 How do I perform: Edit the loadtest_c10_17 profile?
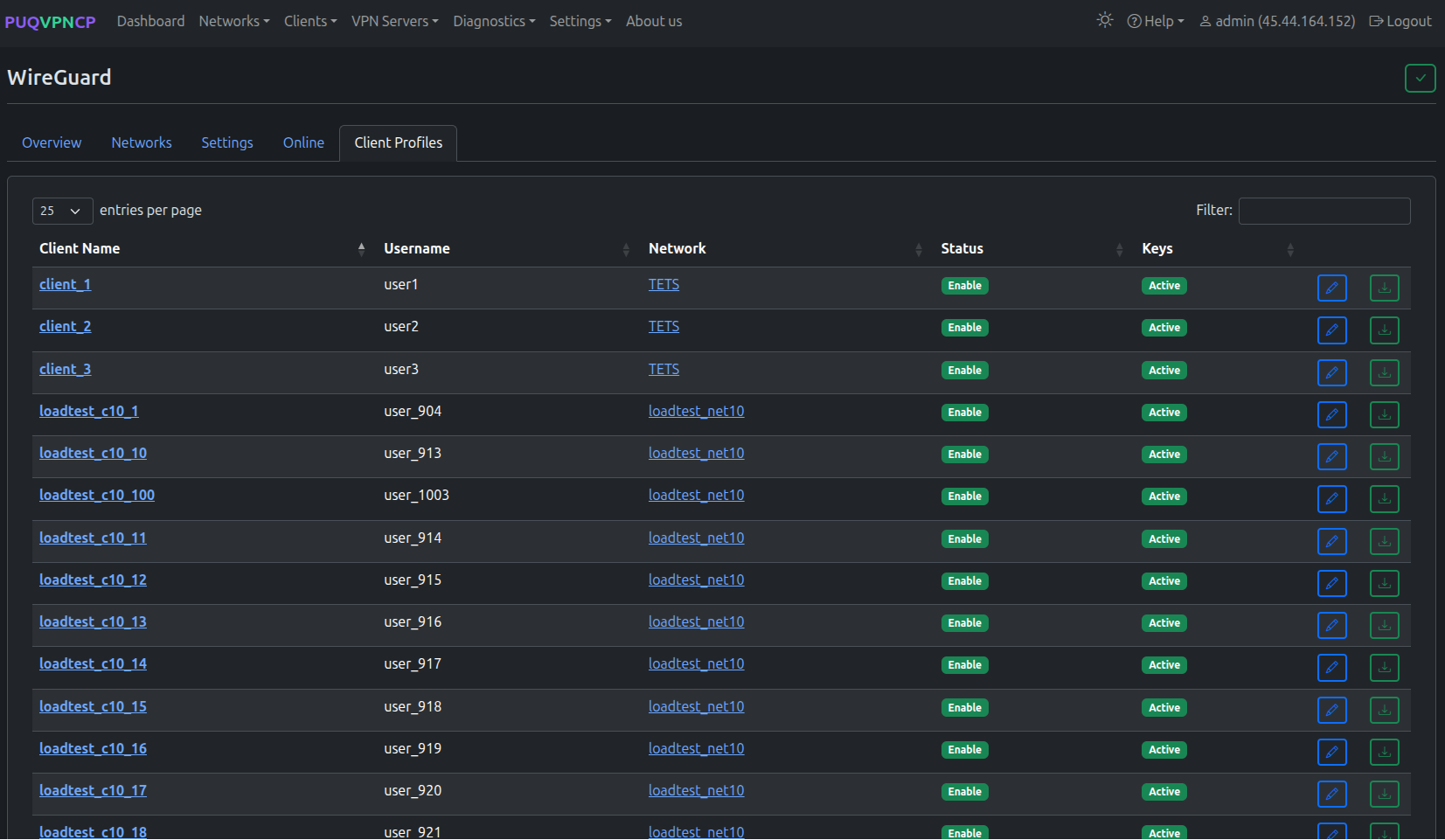point(1332,794)
